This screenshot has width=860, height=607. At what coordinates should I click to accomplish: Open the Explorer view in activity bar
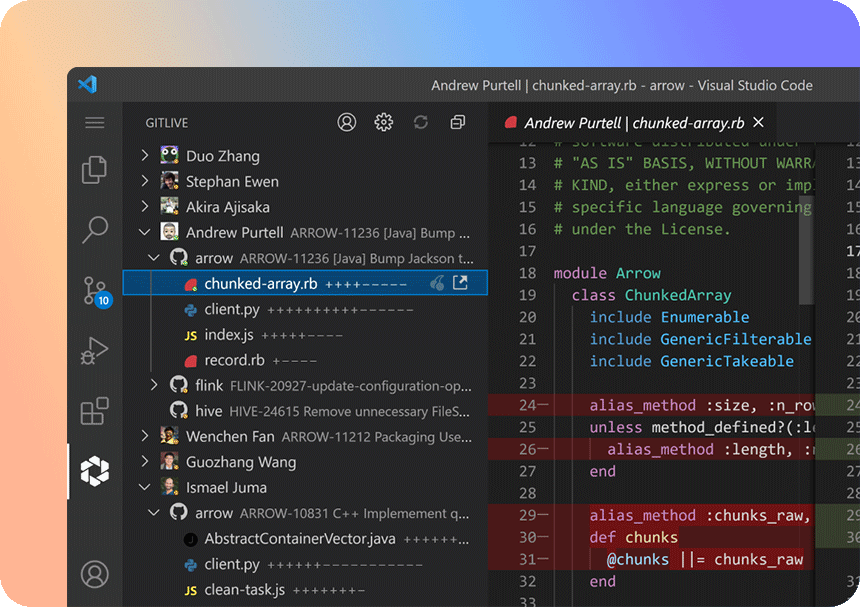(x=95, y=170)
